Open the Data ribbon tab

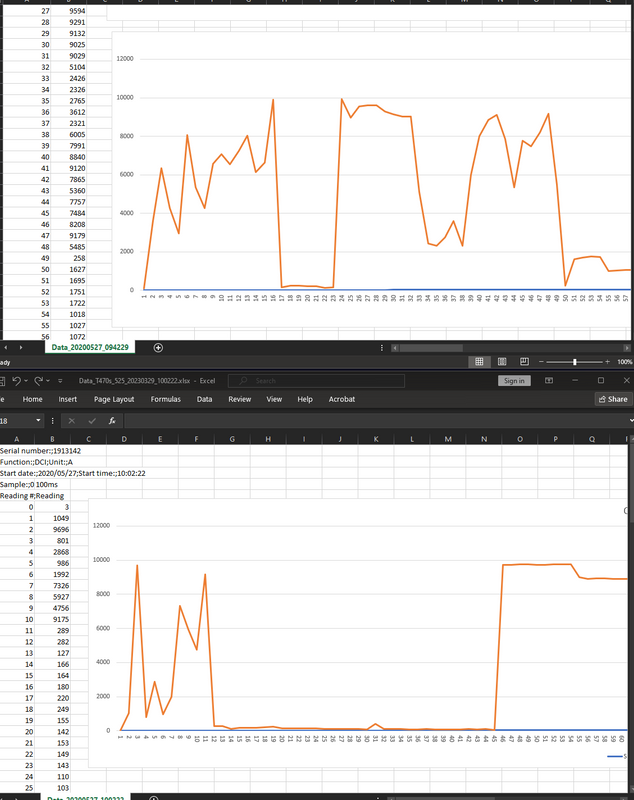(x=205, y=399)
